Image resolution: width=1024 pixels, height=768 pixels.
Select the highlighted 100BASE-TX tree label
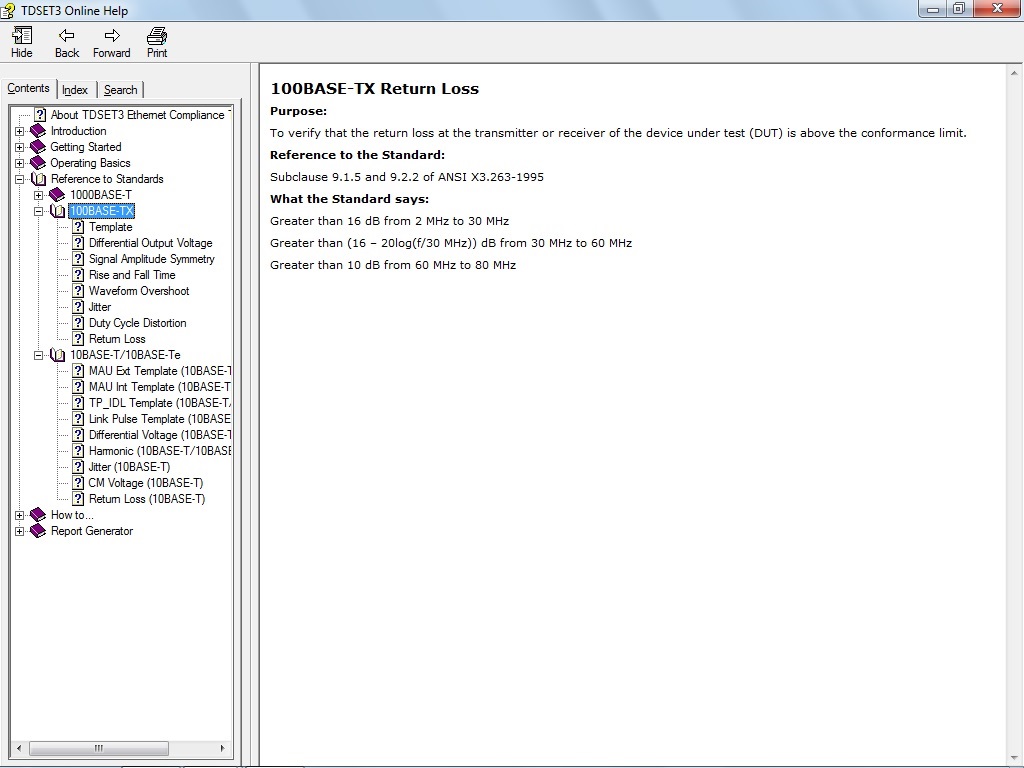point(101,211)
